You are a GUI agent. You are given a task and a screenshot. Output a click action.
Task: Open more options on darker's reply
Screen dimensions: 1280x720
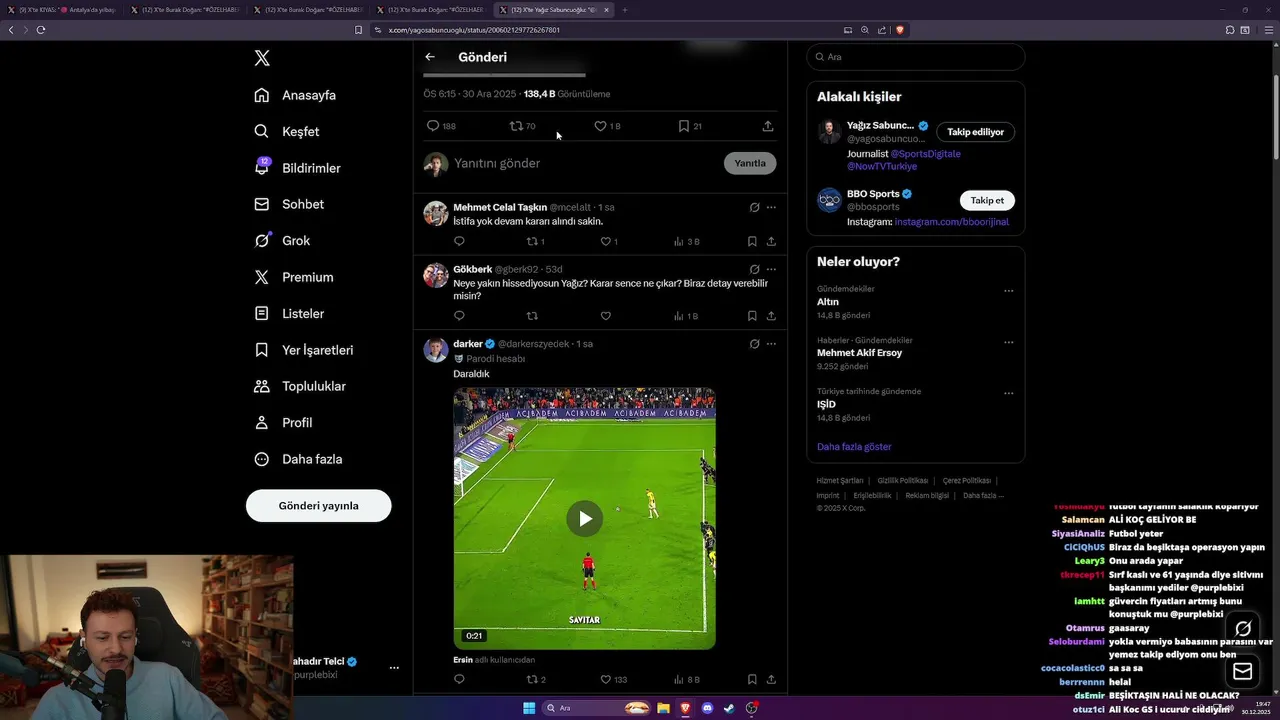[x=771, y=344]
